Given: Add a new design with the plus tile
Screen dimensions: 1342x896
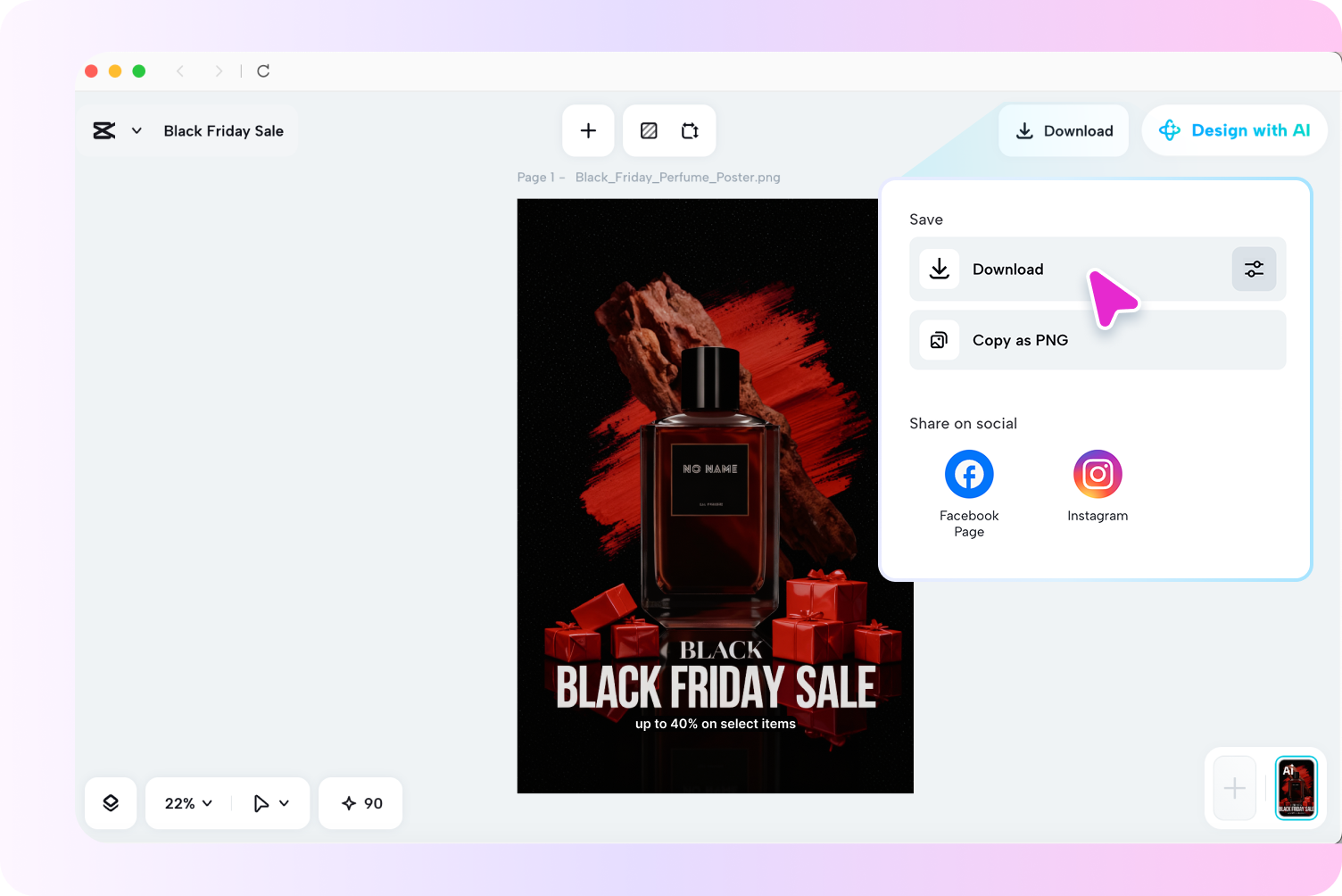Looking at the screenshot, I should [x=1234, y=788].
